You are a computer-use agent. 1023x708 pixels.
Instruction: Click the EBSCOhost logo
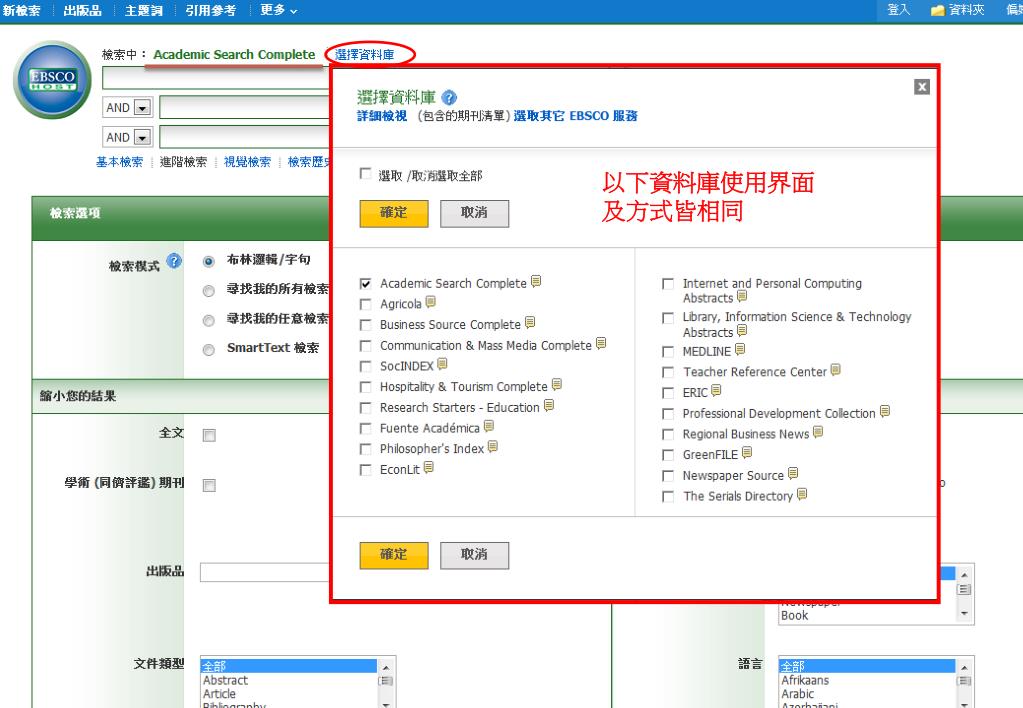coord(53,80)
